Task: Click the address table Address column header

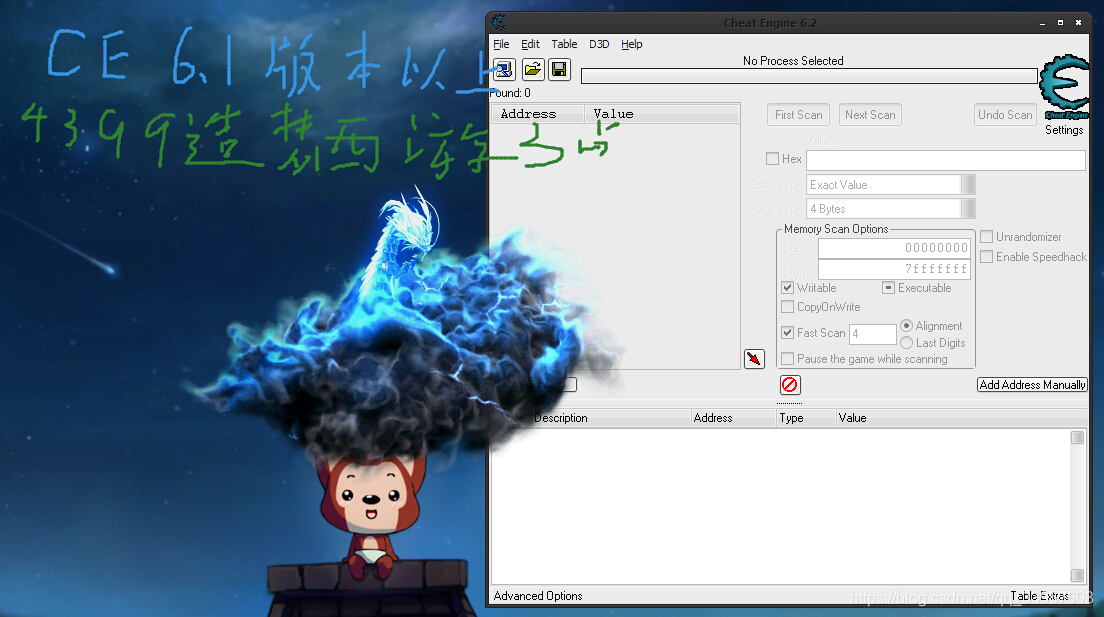Action: pos(734,418)
